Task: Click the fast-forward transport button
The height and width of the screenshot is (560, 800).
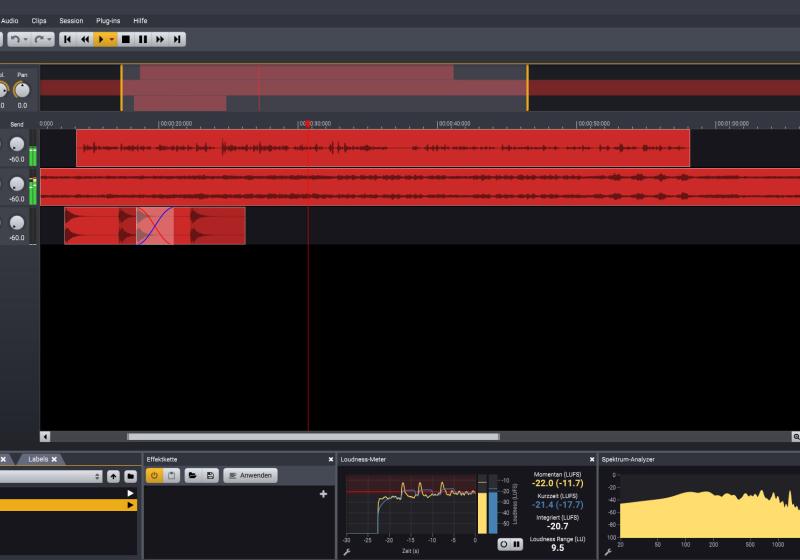Action: [x=160, y=39]
